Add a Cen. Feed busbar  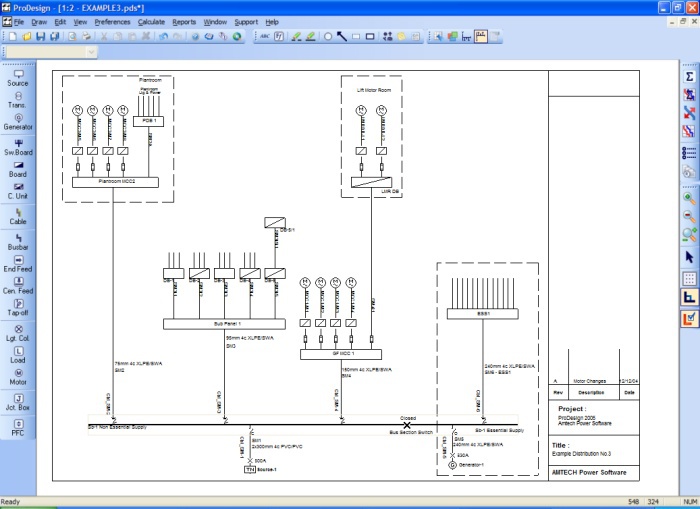click(18, 286)
